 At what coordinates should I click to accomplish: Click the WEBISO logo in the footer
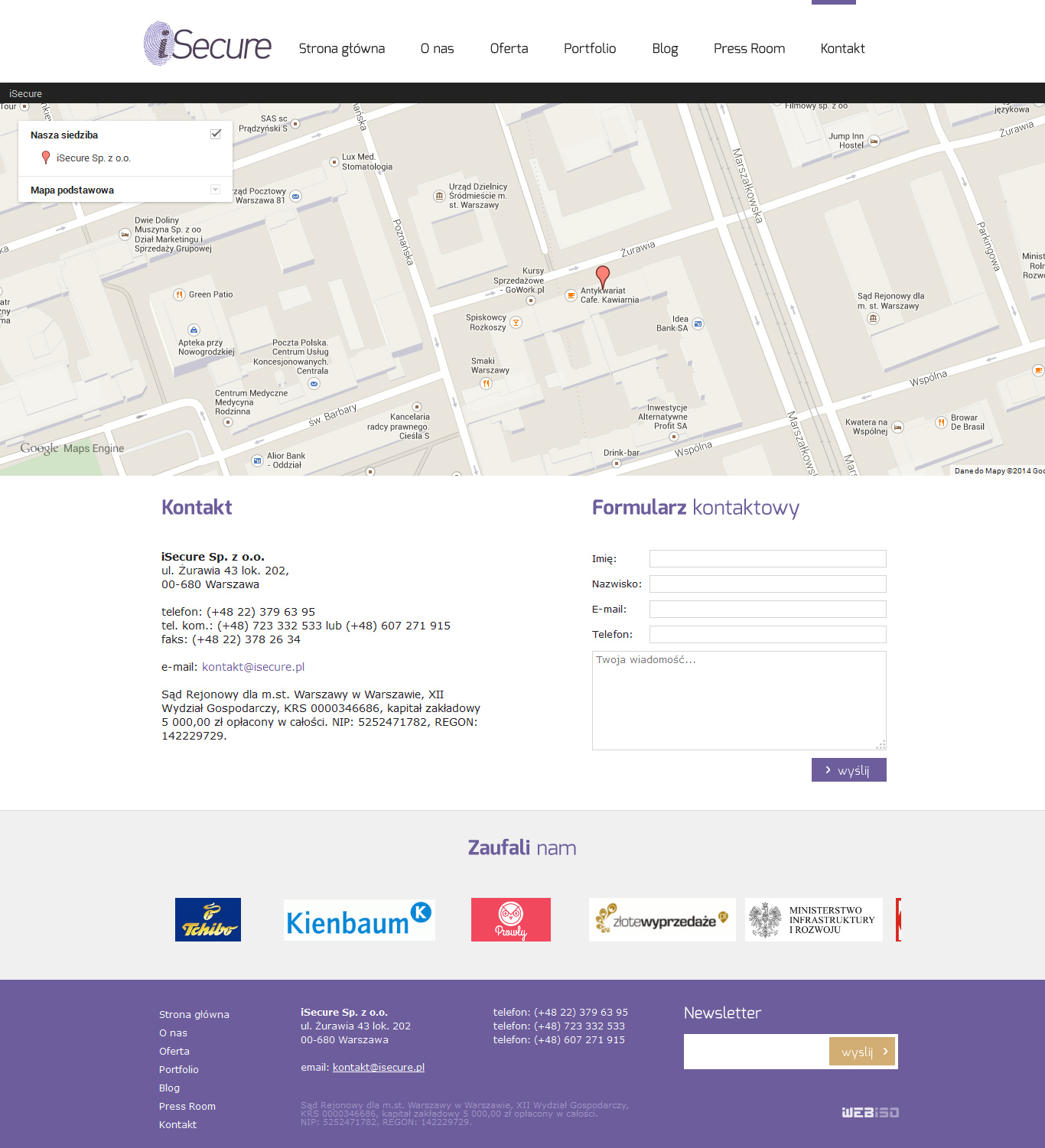coord(870,1112)
